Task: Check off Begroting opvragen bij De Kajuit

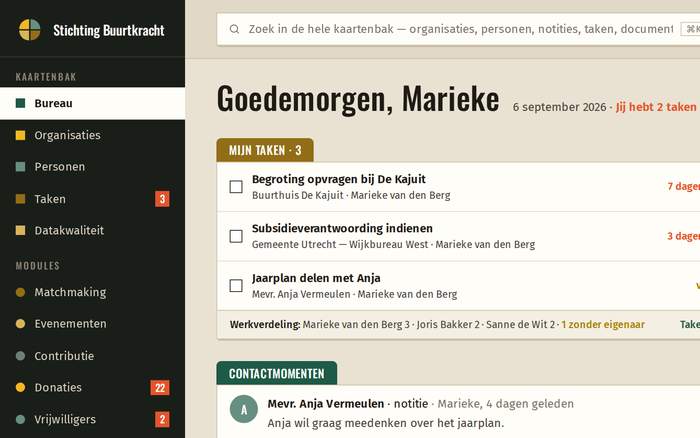Action: 236,187
